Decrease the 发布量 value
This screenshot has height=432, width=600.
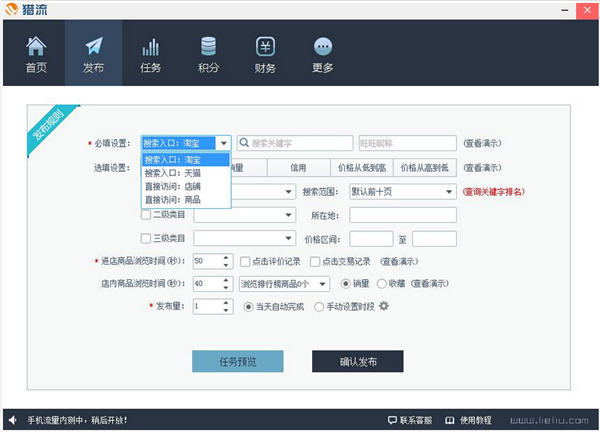tap(226, 310)
